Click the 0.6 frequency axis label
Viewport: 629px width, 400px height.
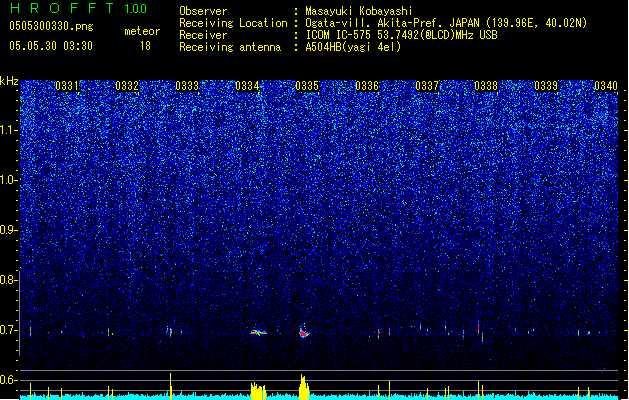[x=8, y=380]
